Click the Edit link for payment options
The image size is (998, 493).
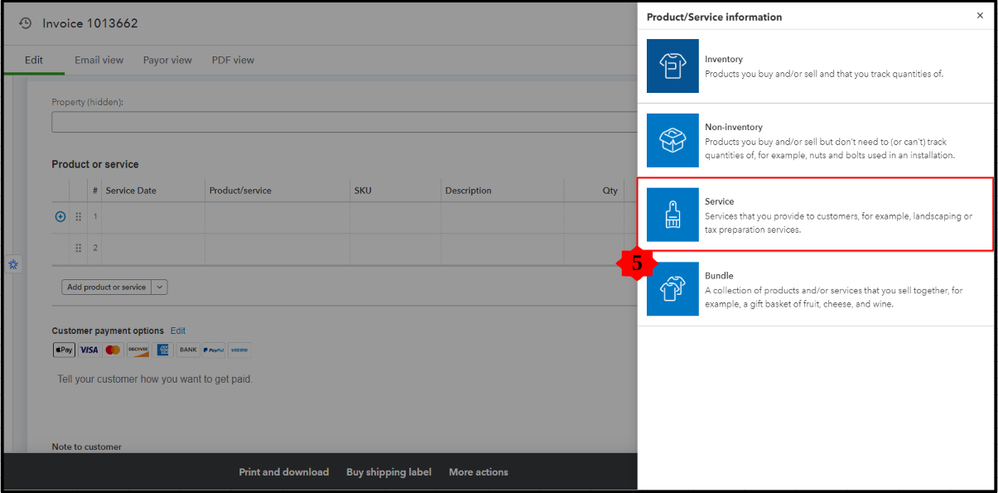[x=178, y=331]
